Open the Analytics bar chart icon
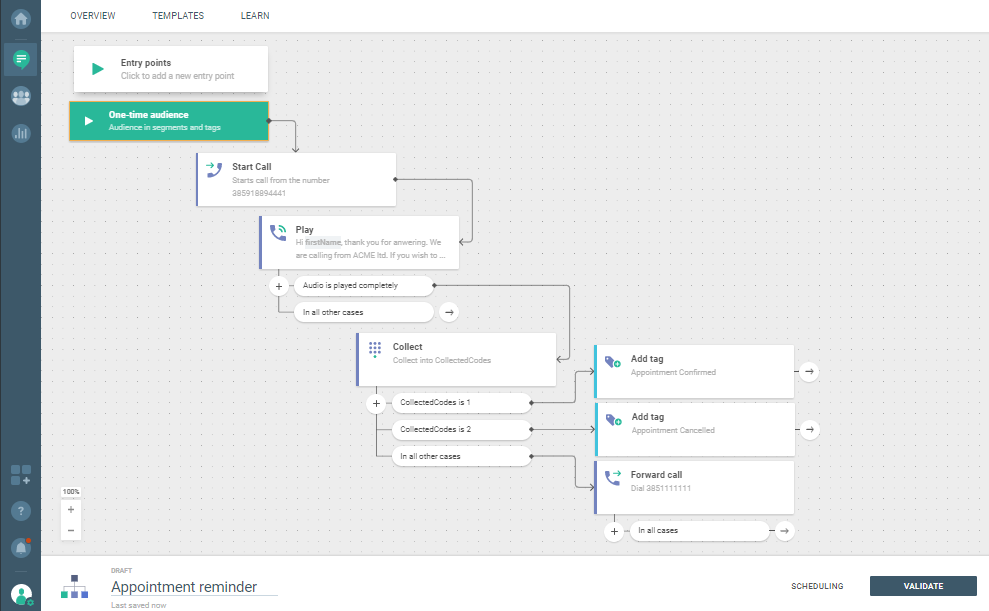 [x=20, y=133]
